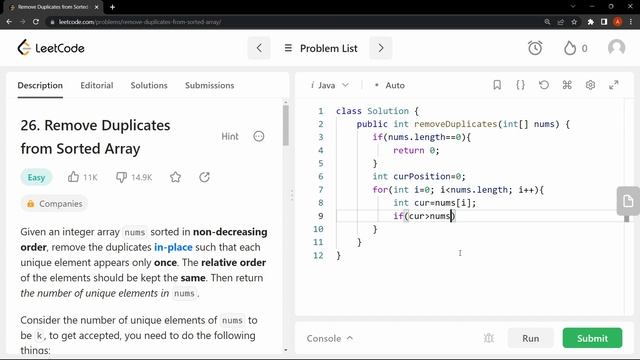This screenshot has height=360, width=640.
Task: Place cursor on line 9 of code
Action: pos(479,216)
